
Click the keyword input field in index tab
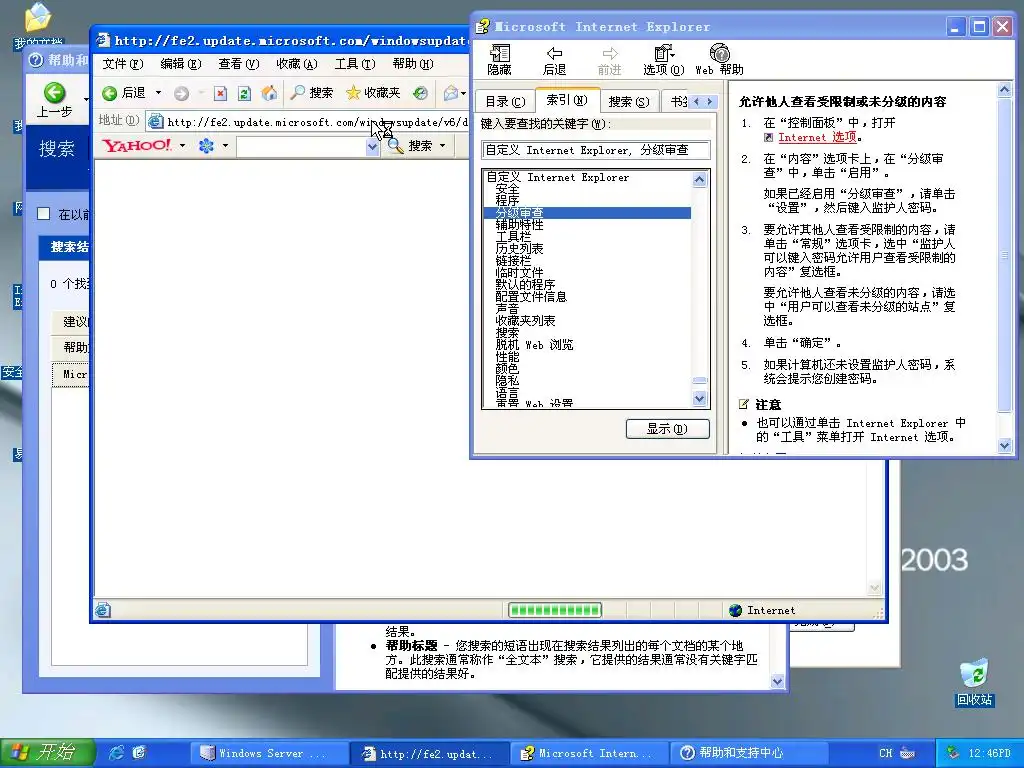596,150
